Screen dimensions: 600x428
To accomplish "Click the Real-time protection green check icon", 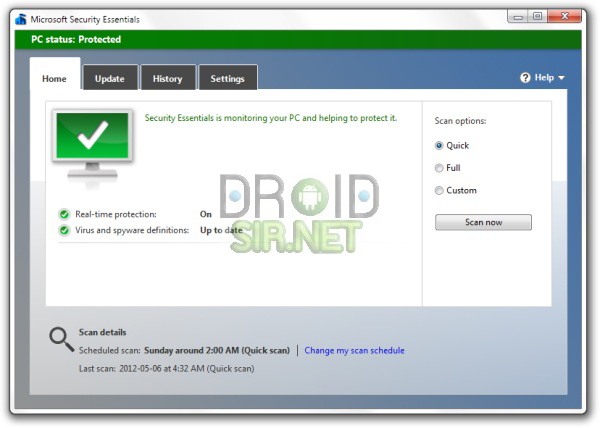I will [x=64, y=214].
